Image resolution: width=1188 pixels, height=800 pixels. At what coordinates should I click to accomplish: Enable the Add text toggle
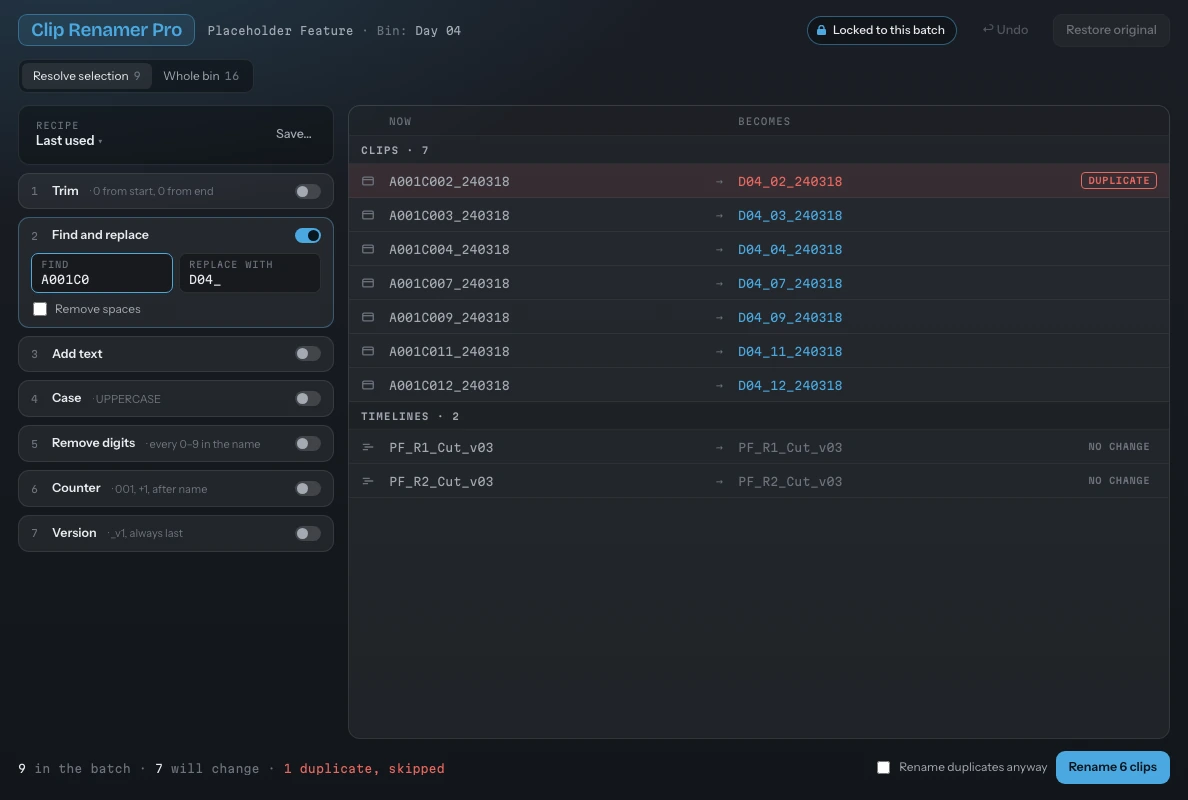[x=308, y=354]
